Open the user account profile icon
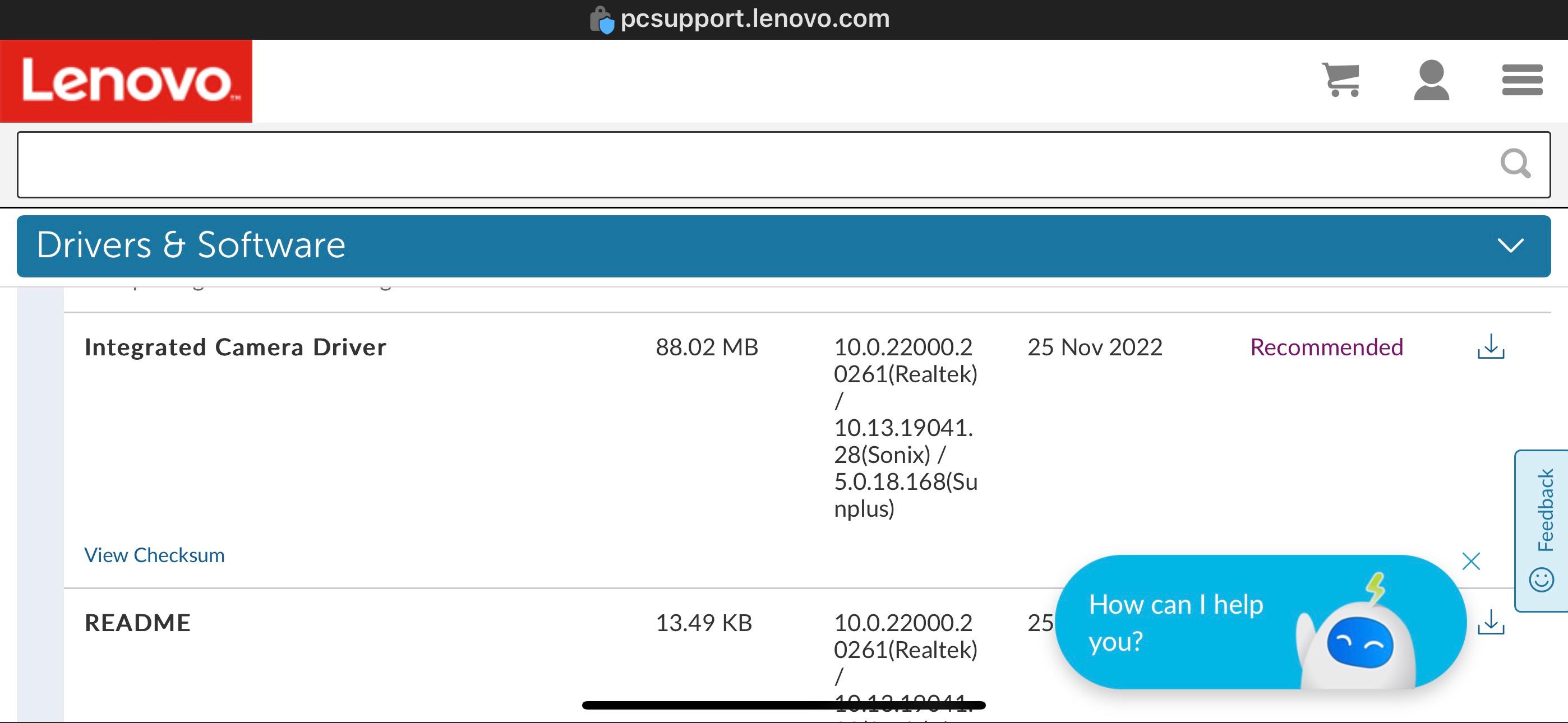This screenshot has height=723, width=1568. pos(1431,80)
